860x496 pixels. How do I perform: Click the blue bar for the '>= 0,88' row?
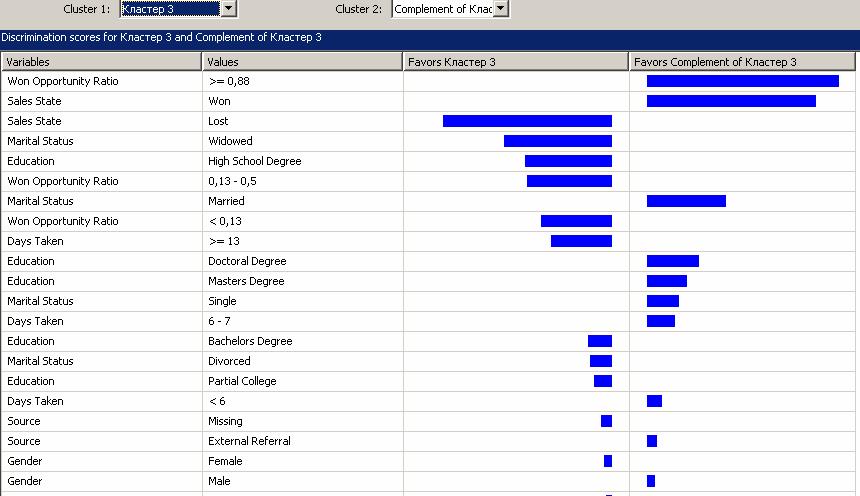coord(743,81)
